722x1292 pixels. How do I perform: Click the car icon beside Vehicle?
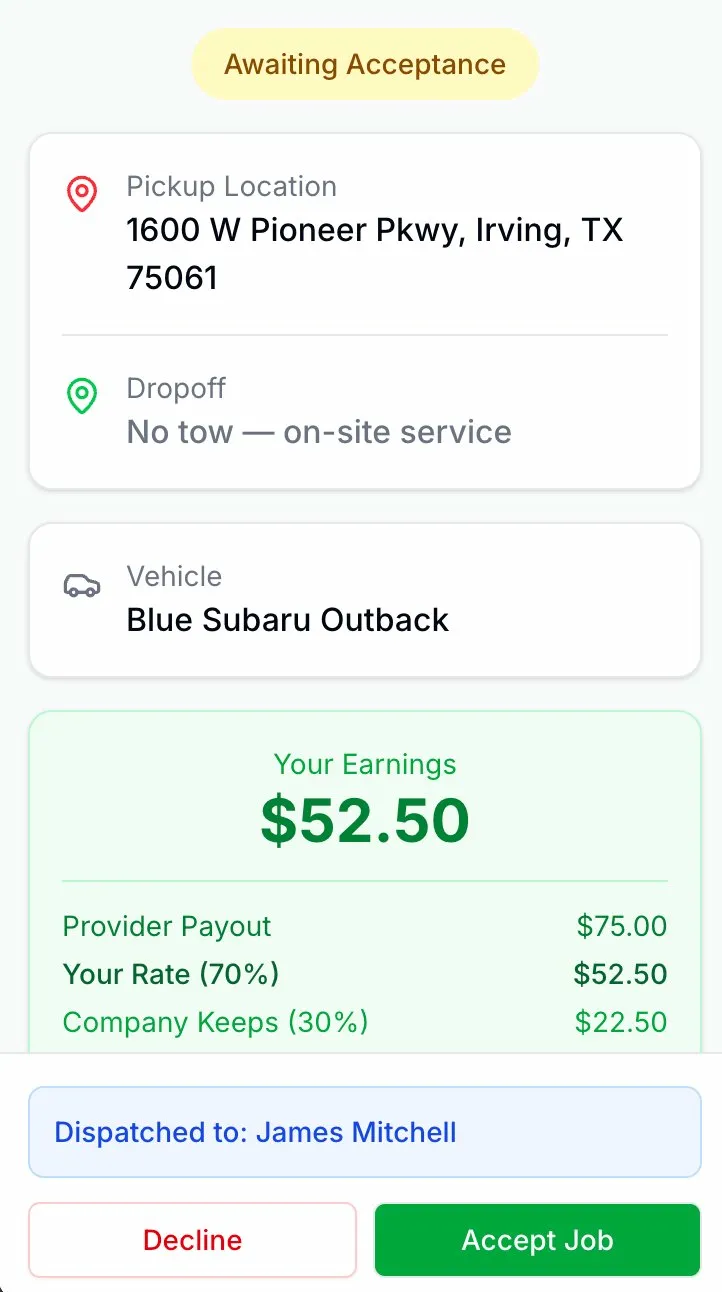pos(82,586)
